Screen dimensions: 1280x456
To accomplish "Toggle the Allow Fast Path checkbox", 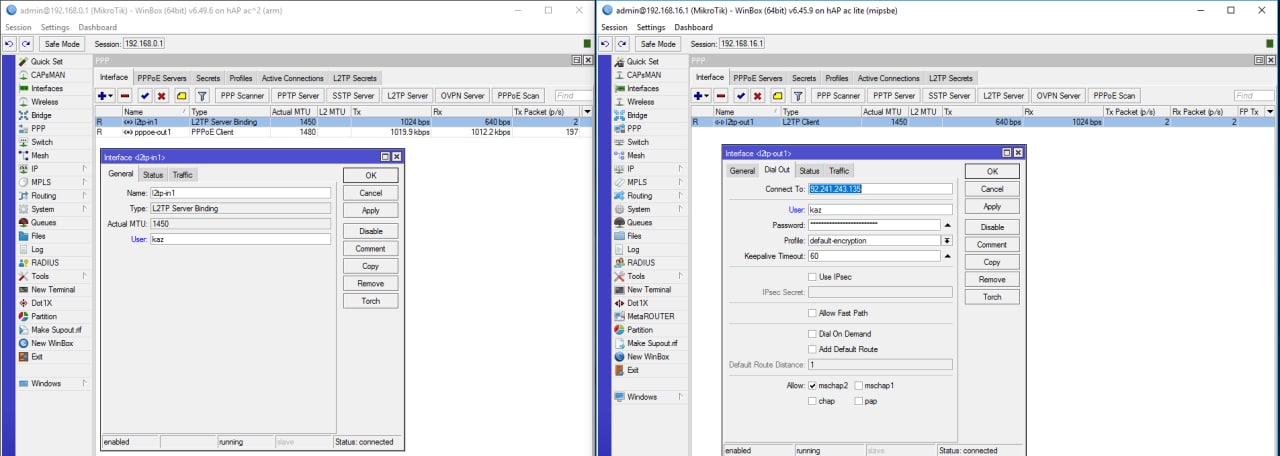I will pos(812,313).
